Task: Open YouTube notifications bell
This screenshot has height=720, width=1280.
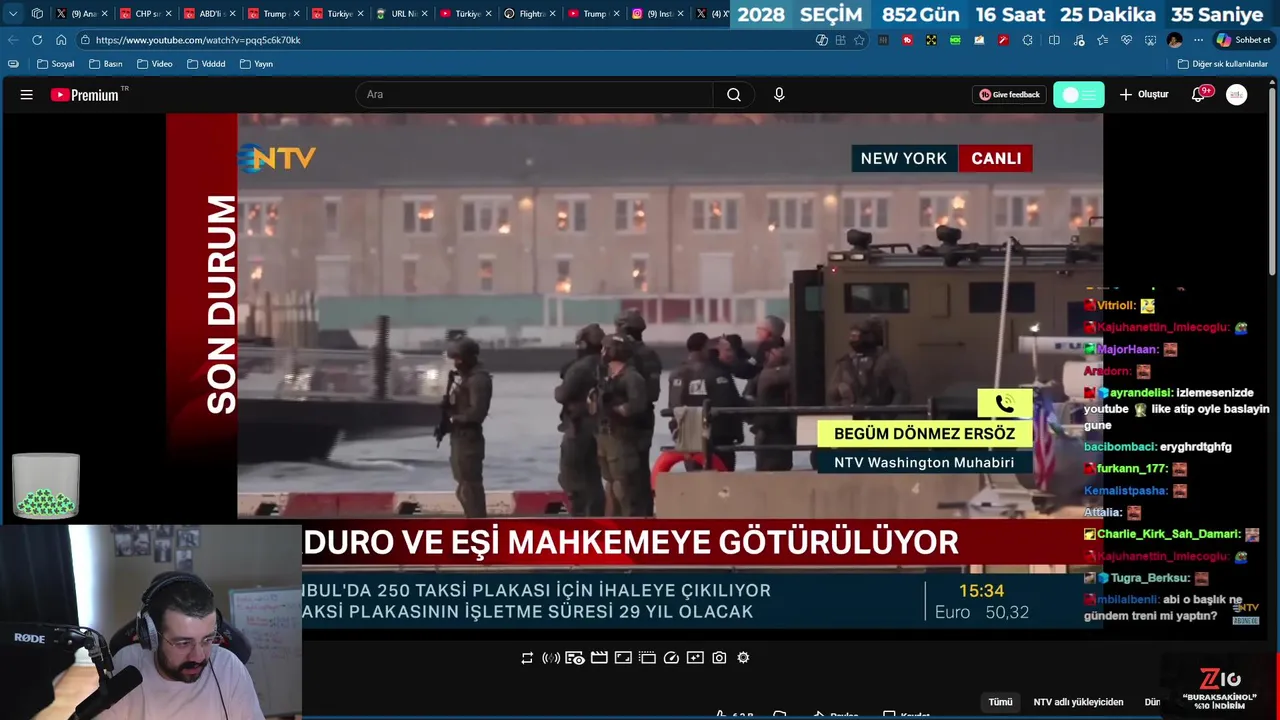Action: (x=1198, y=95)
